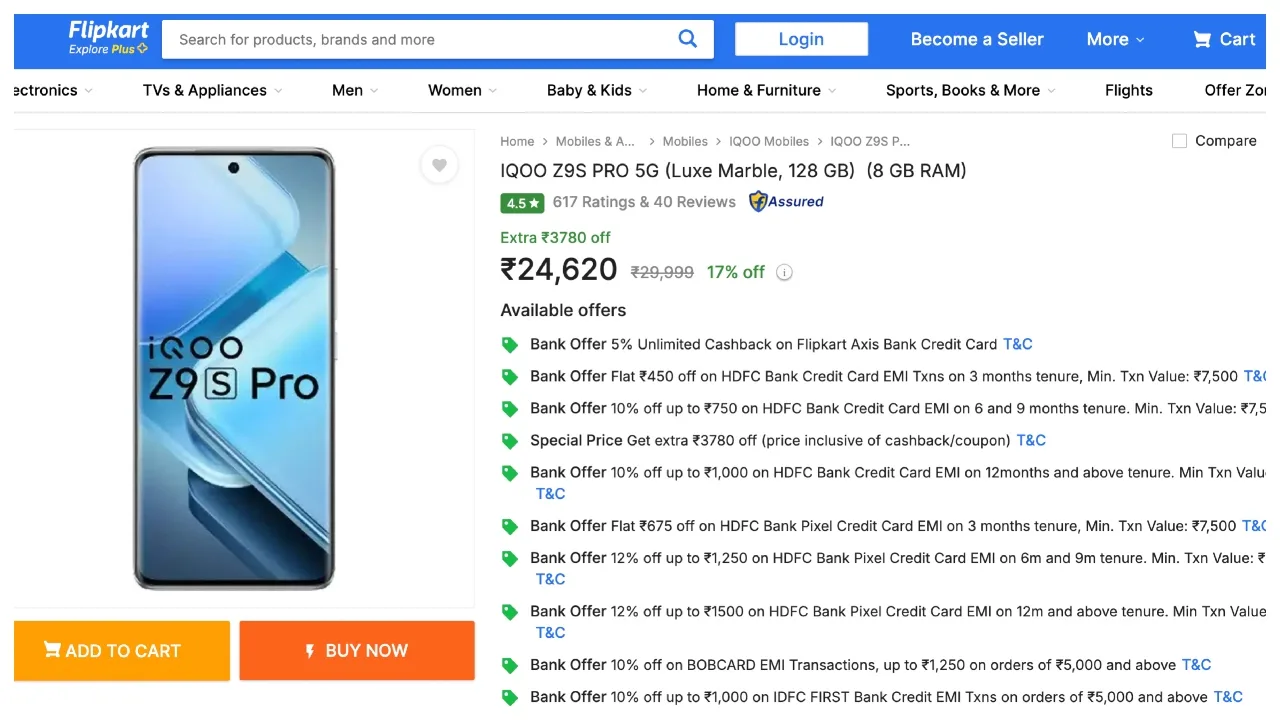Click tag icon beside IDFC FIRST Bank offer
The height and width of the screenshot is (720, 1280).
point(510,697)
